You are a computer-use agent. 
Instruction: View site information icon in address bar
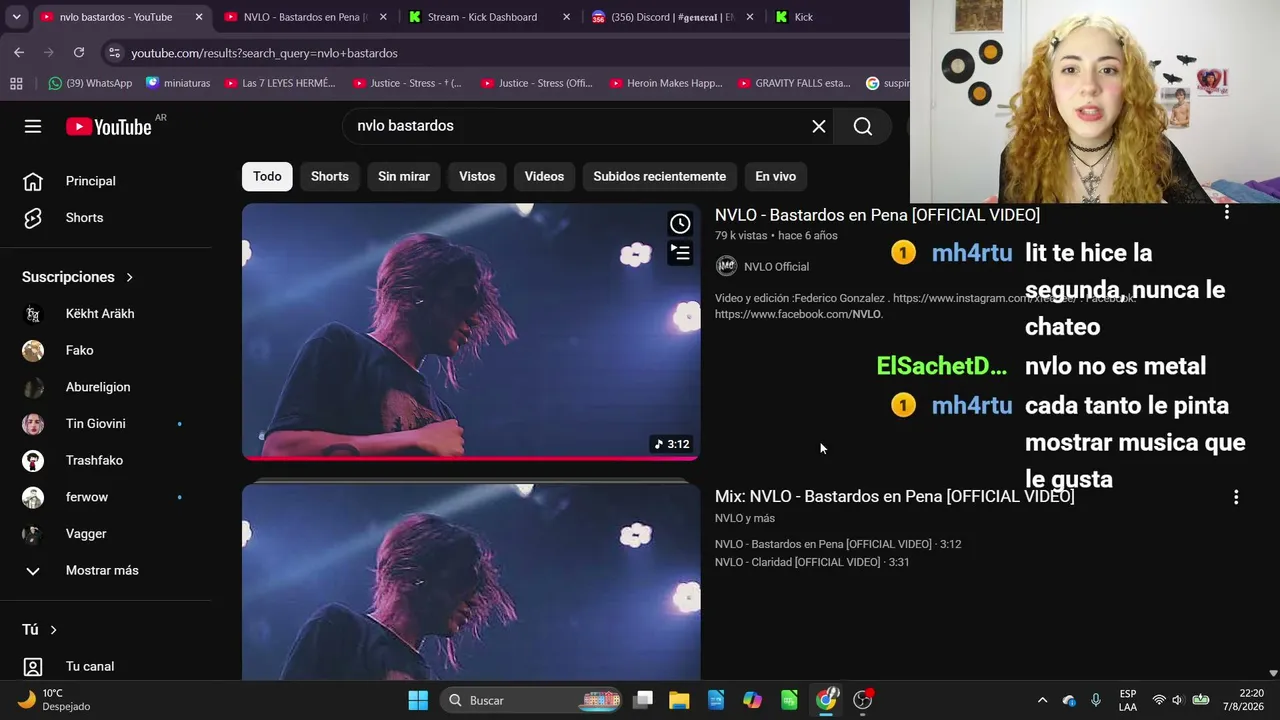[114, 53]
